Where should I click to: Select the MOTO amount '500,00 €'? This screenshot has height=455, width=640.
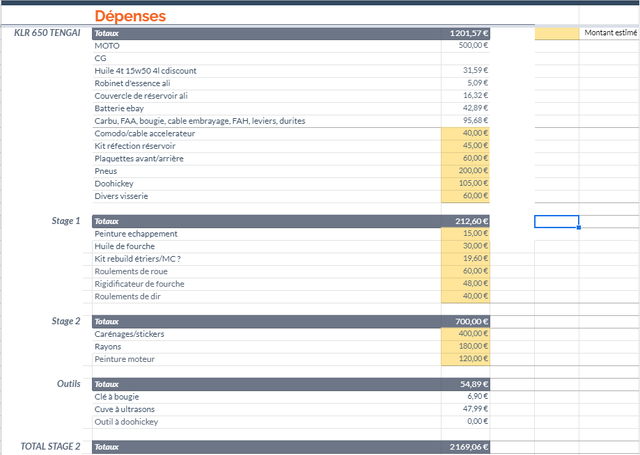(x=465, y=45)
